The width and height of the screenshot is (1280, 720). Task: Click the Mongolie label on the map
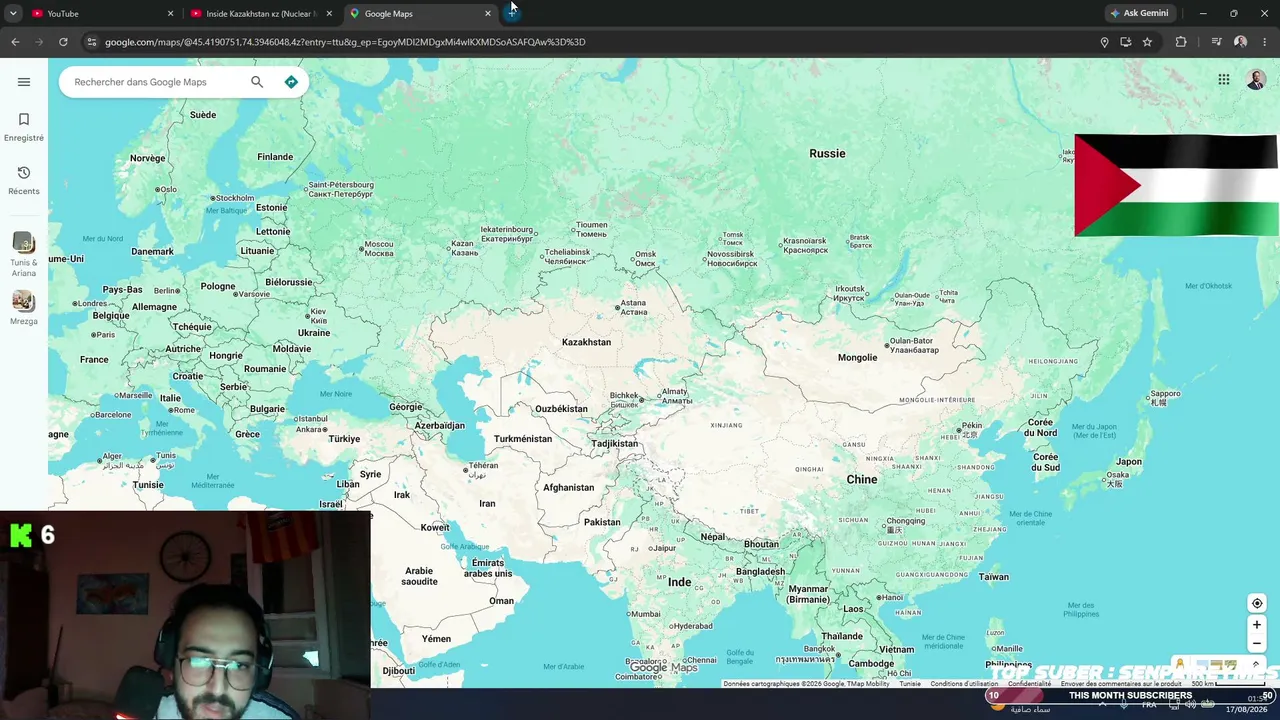[x=857, y=357]
